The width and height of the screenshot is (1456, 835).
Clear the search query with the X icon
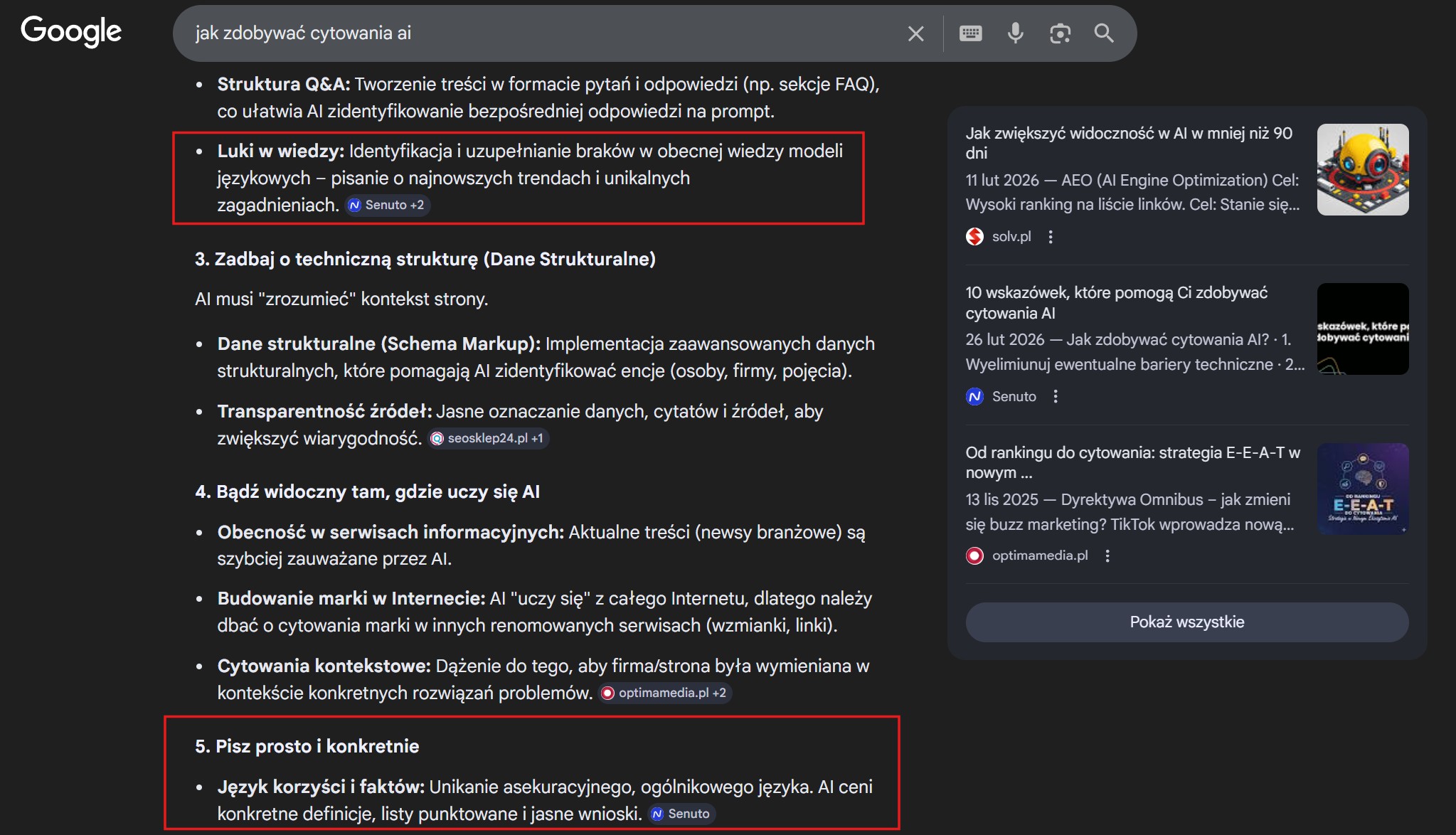tap(915, 33)
